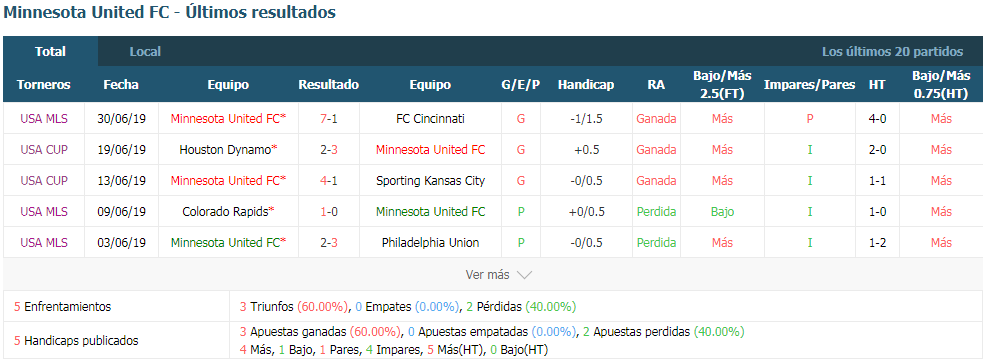Open the Colorado Rapids team page
Image resolution: width=983 pixels, height=362 pixels.
tap(226, 212)
